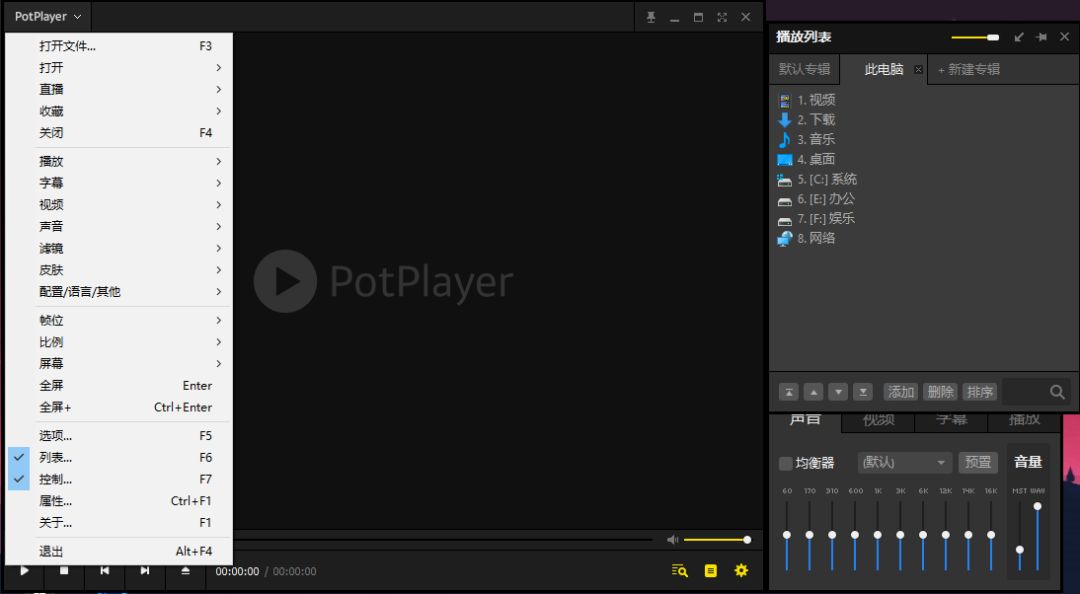The width and height of the screenshot is (1080, 594).
Task: Expand the 视频 submenu in menu
Action: 119,205
